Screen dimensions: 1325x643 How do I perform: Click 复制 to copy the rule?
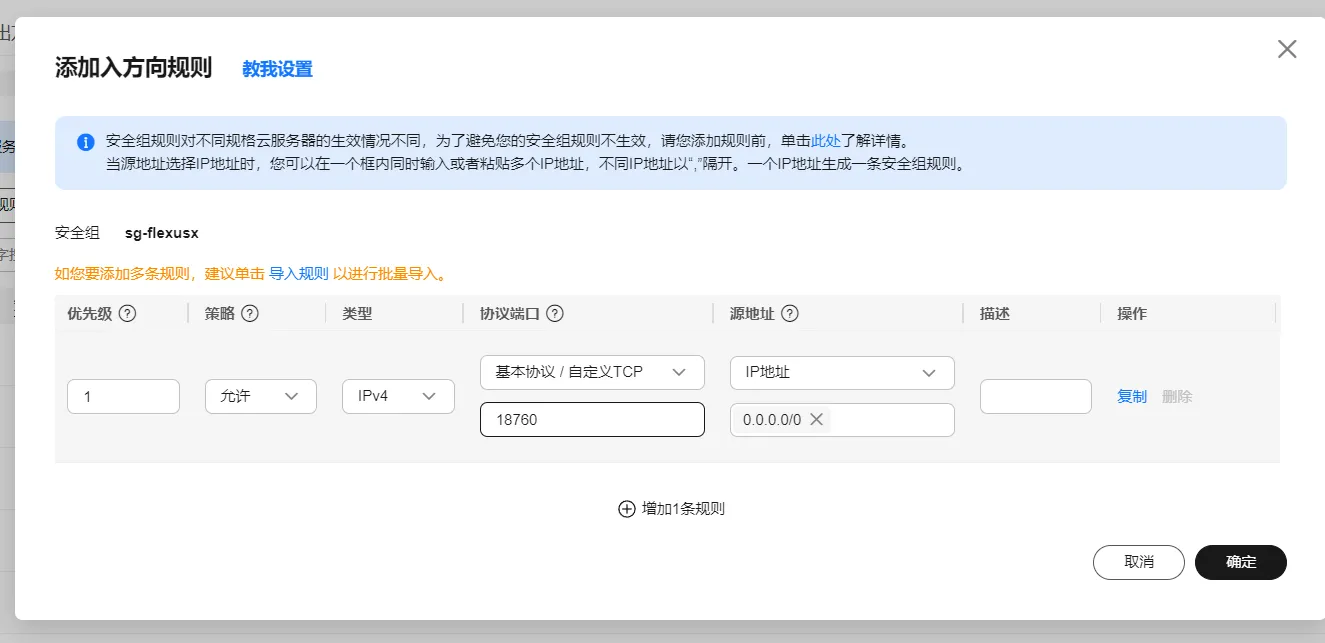click(1132, 397)
